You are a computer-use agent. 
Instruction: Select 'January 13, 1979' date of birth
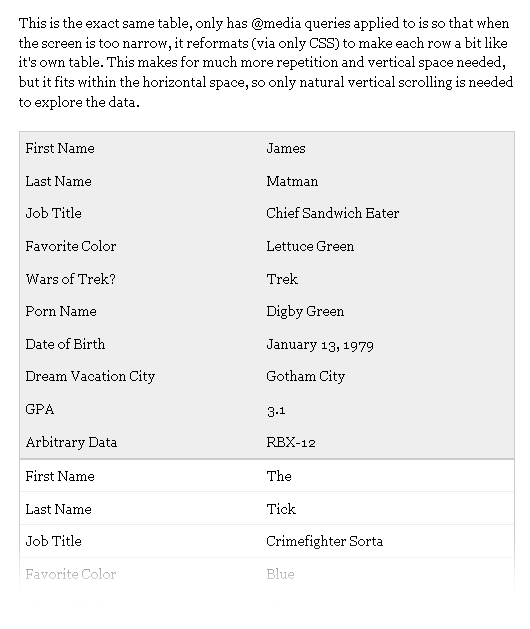pyautogui.click(x=320, y=345)
